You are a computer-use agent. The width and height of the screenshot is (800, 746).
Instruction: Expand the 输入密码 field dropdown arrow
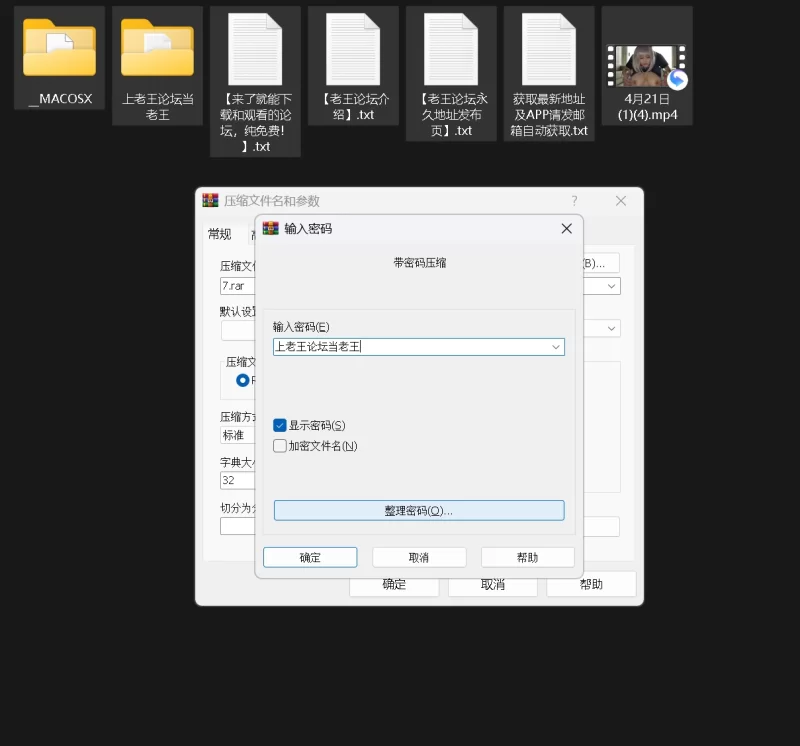(556, 347)
